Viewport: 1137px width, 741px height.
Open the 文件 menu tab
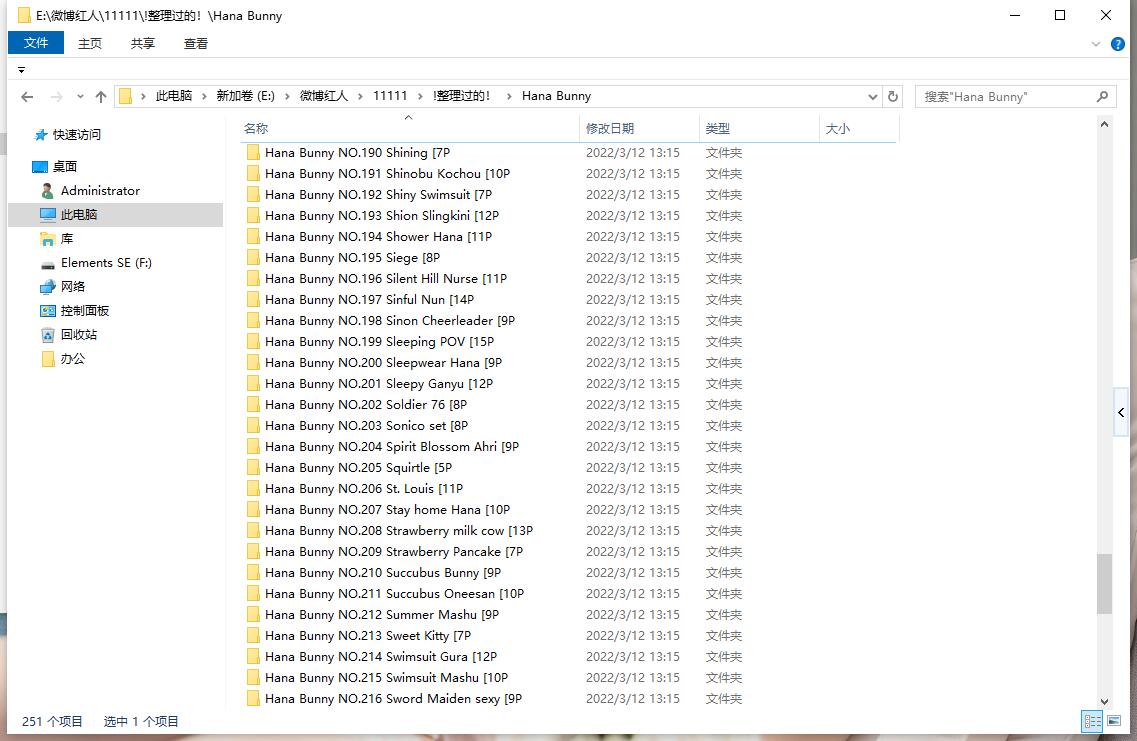pyautogui.click(x=36, y=43)
